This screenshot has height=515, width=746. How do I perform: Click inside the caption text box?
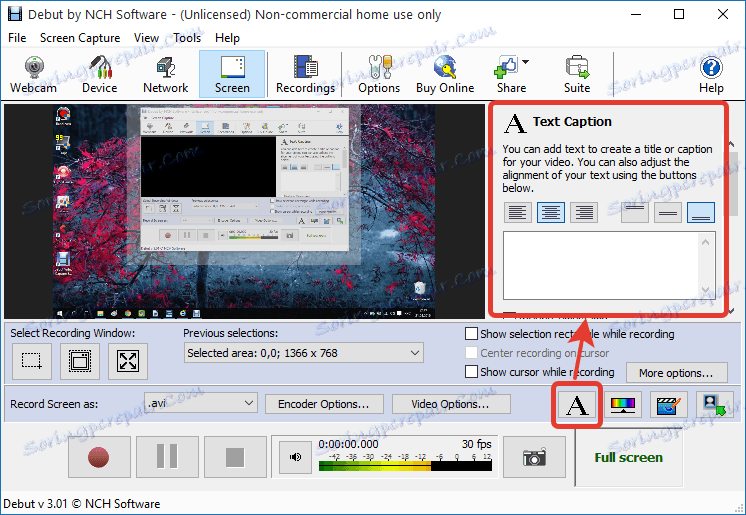pyautogui.click(x=601, y=266)
